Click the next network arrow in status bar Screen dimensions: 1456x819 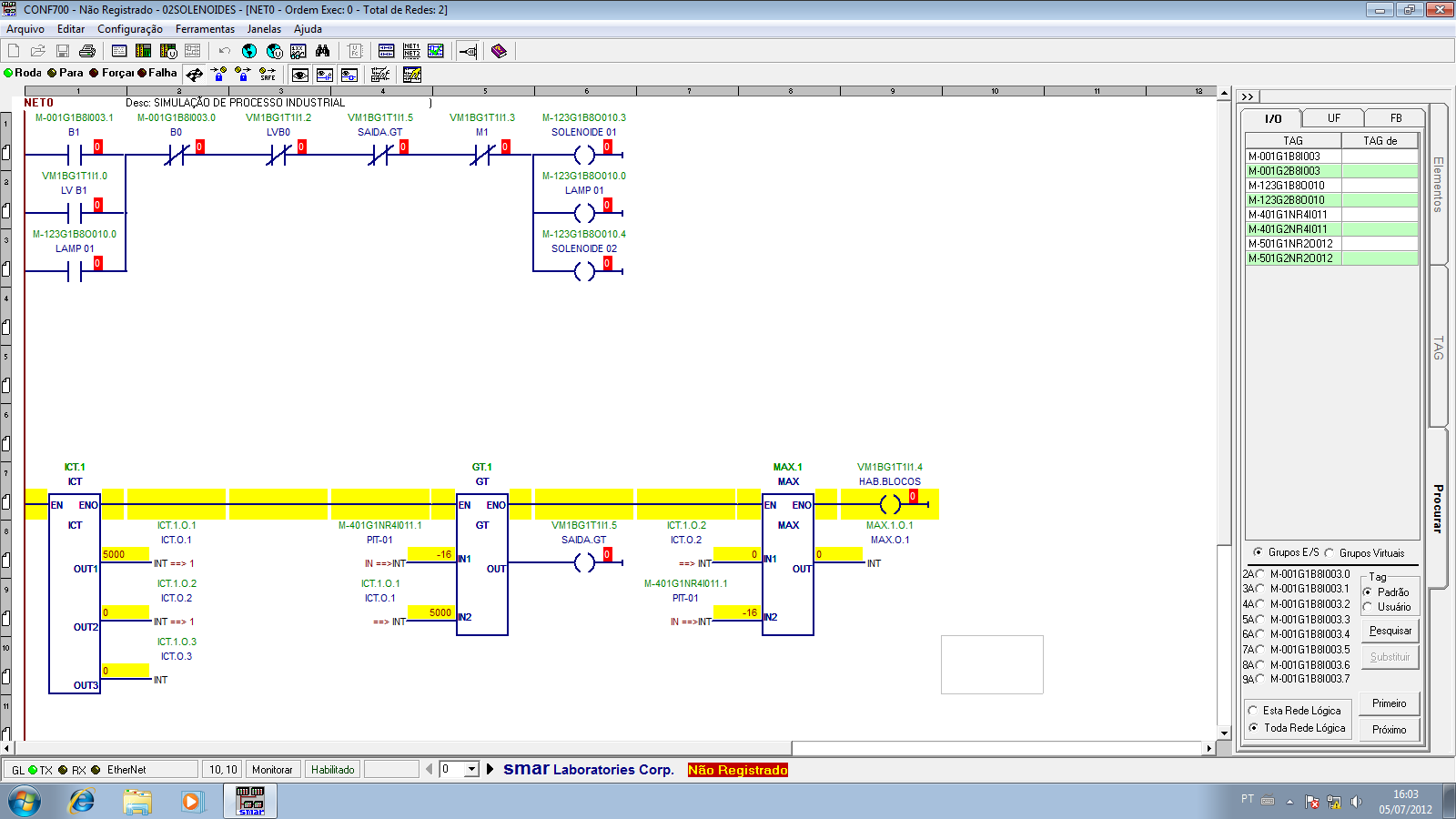point(490,770)
